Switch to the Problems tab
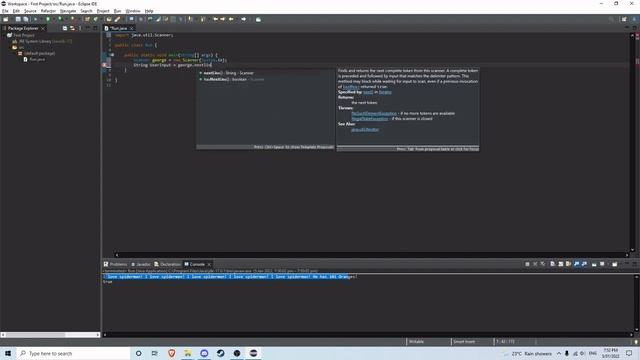 116,264
